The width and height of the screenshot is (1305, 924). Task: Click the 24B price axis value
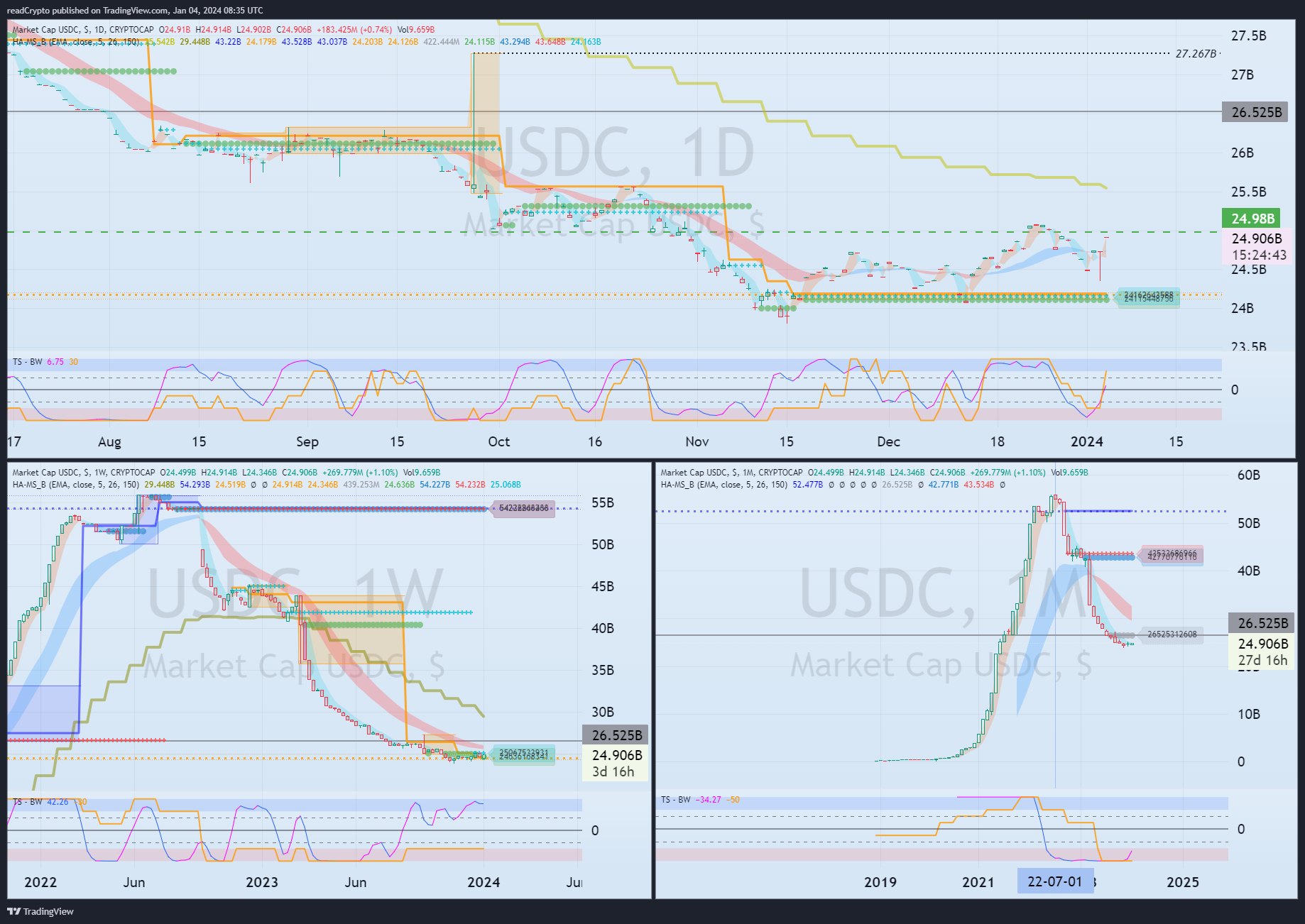point(1242,308)
